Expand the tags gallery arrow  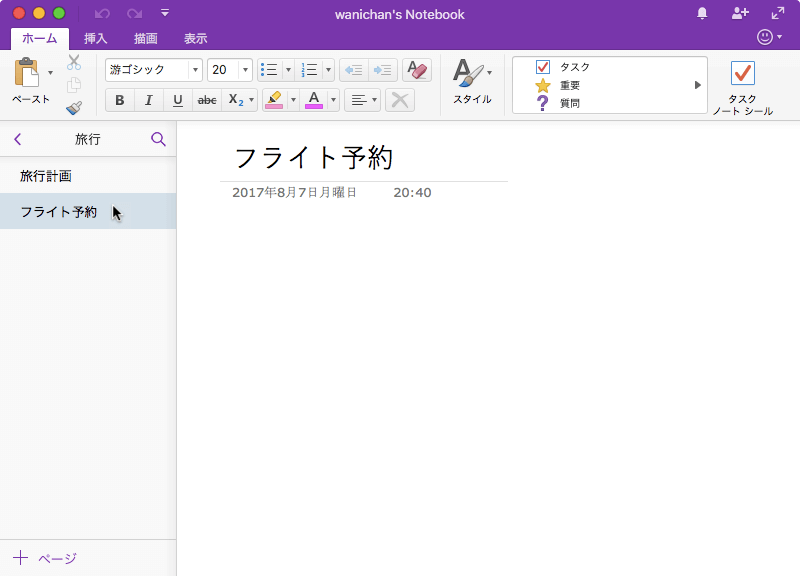697,85
